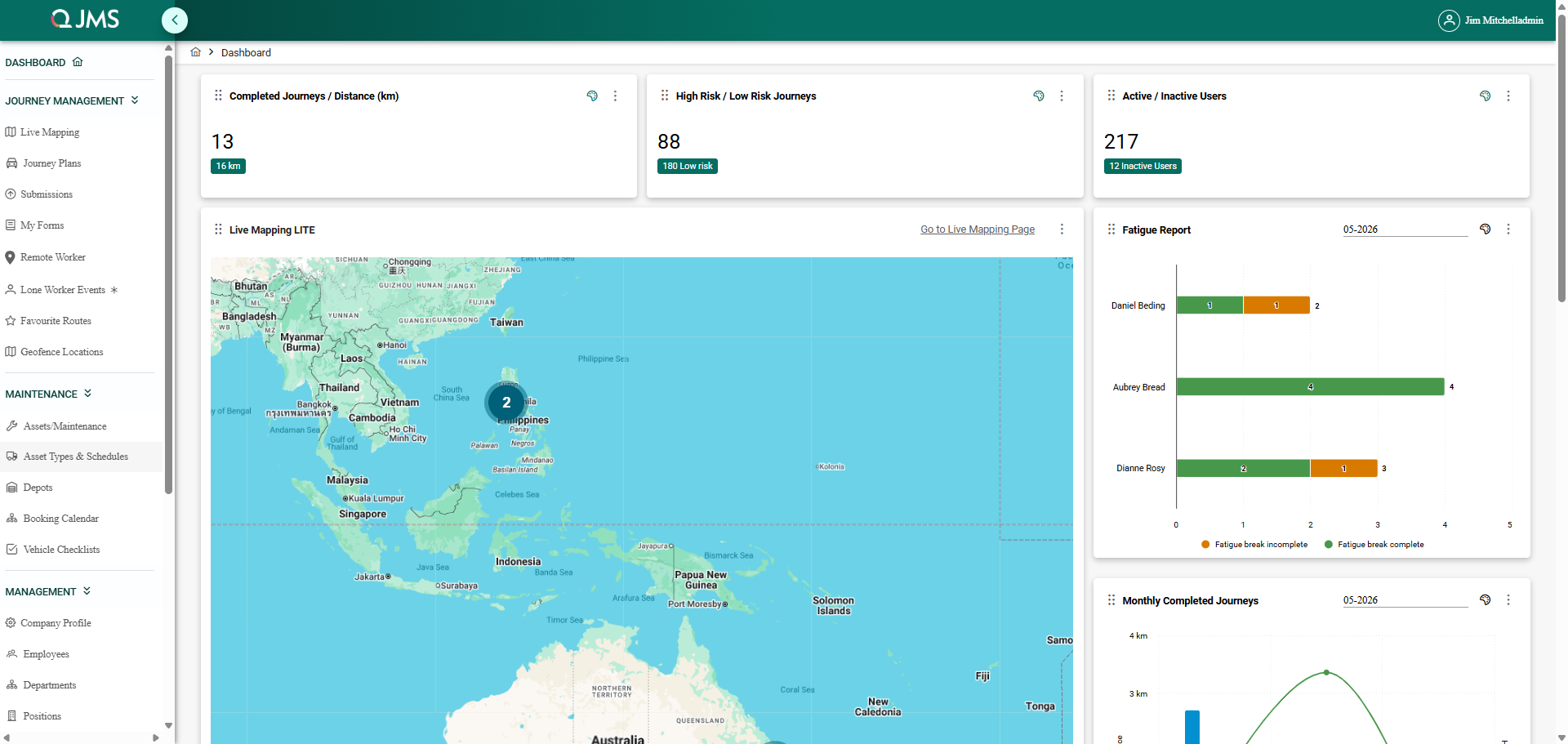This screenshot has width=1568, height=744.
Task: Click the Company Profile gear icon
Action: (11, 622)
